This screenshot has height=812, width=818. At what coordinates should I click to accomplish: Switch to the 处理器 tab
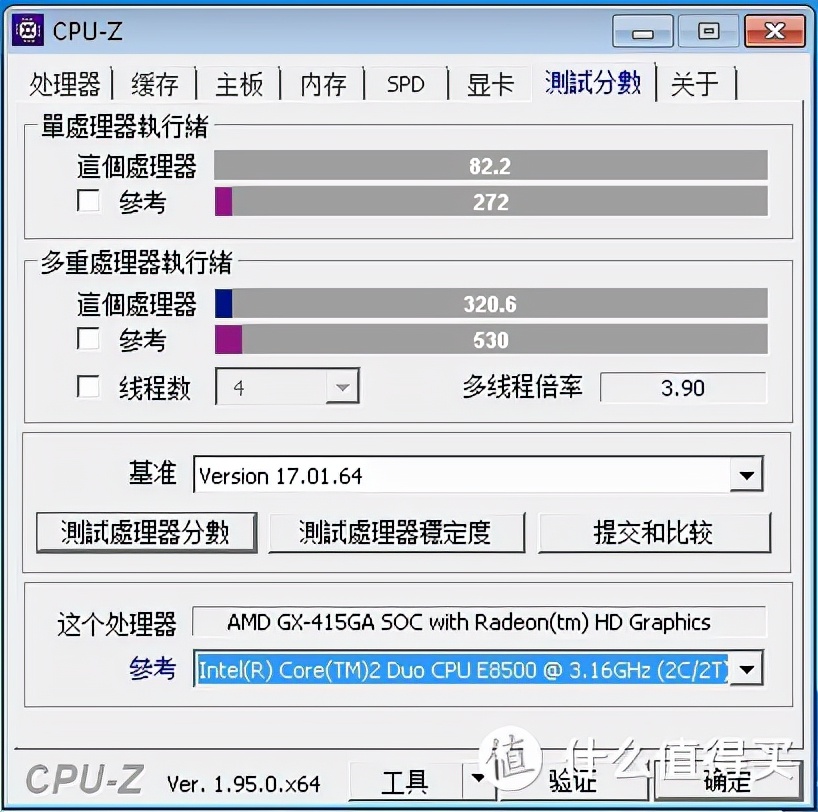(64, 84)
